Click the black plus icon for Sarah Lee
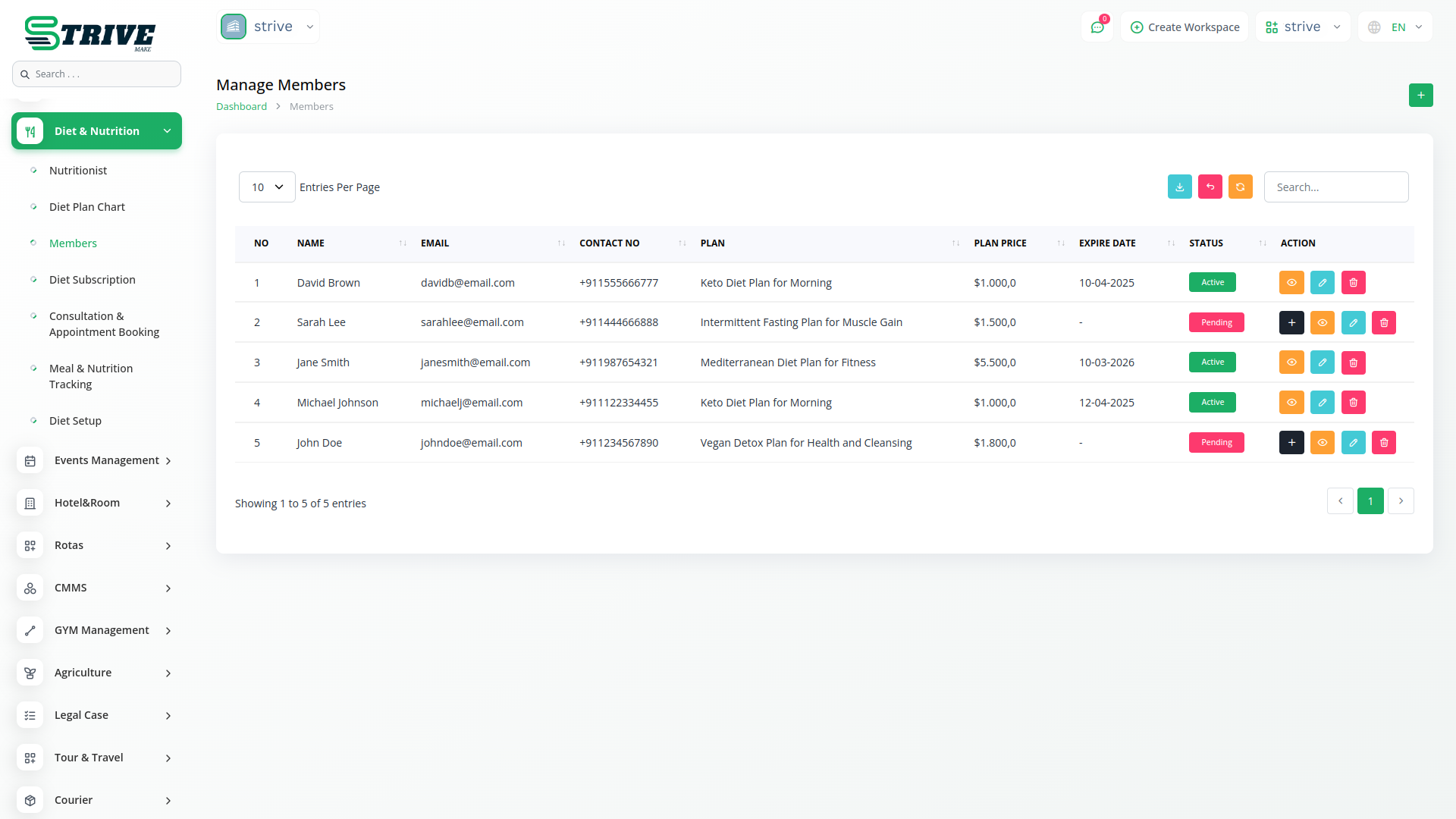The width and height of the screenshot is (1456, 819). pyautogui.click(x=1291, y=323)
